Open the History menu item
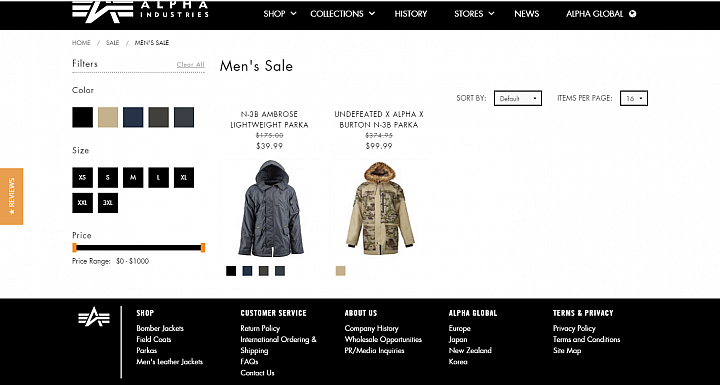 coord(411,14)
